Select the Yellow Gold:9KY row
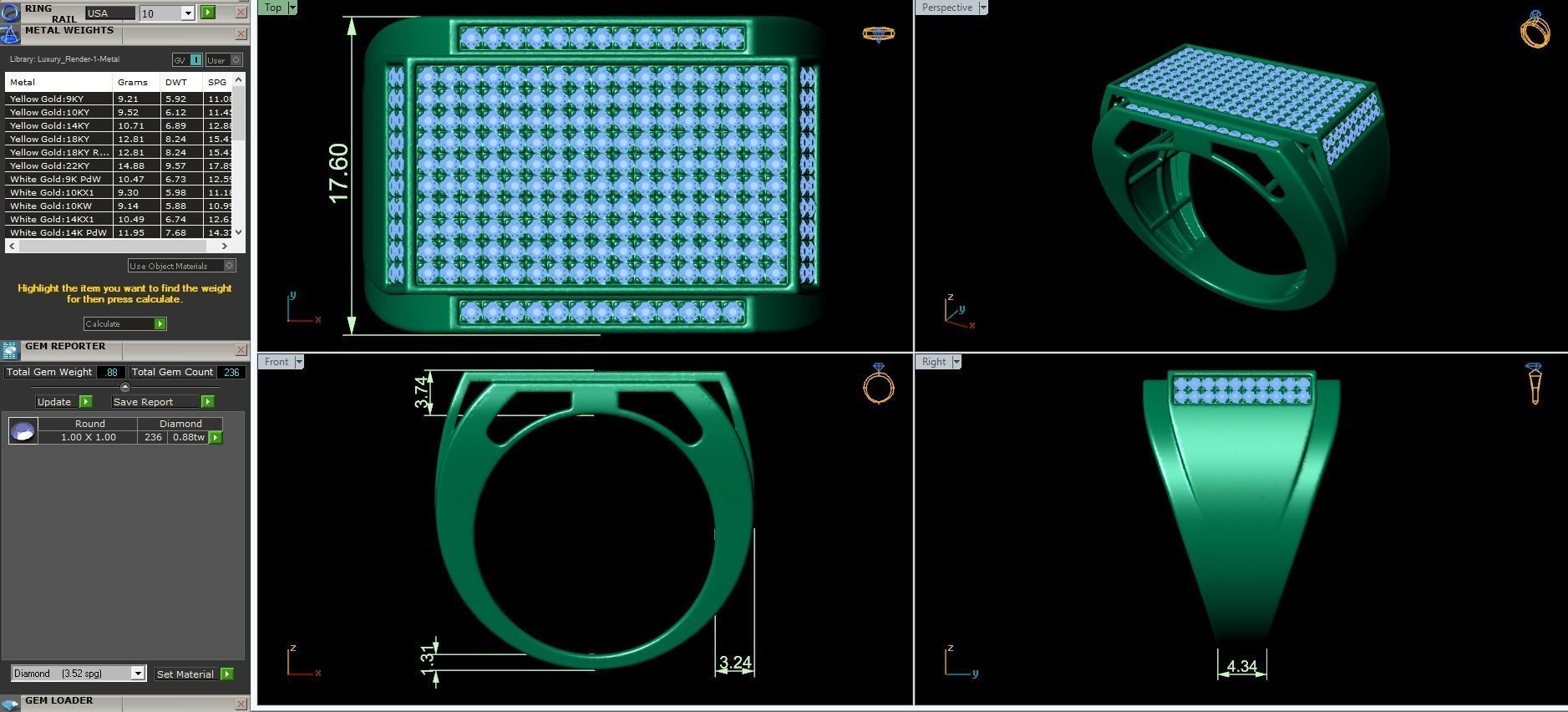The image size is (1568, 712). [x=119, y=99]
